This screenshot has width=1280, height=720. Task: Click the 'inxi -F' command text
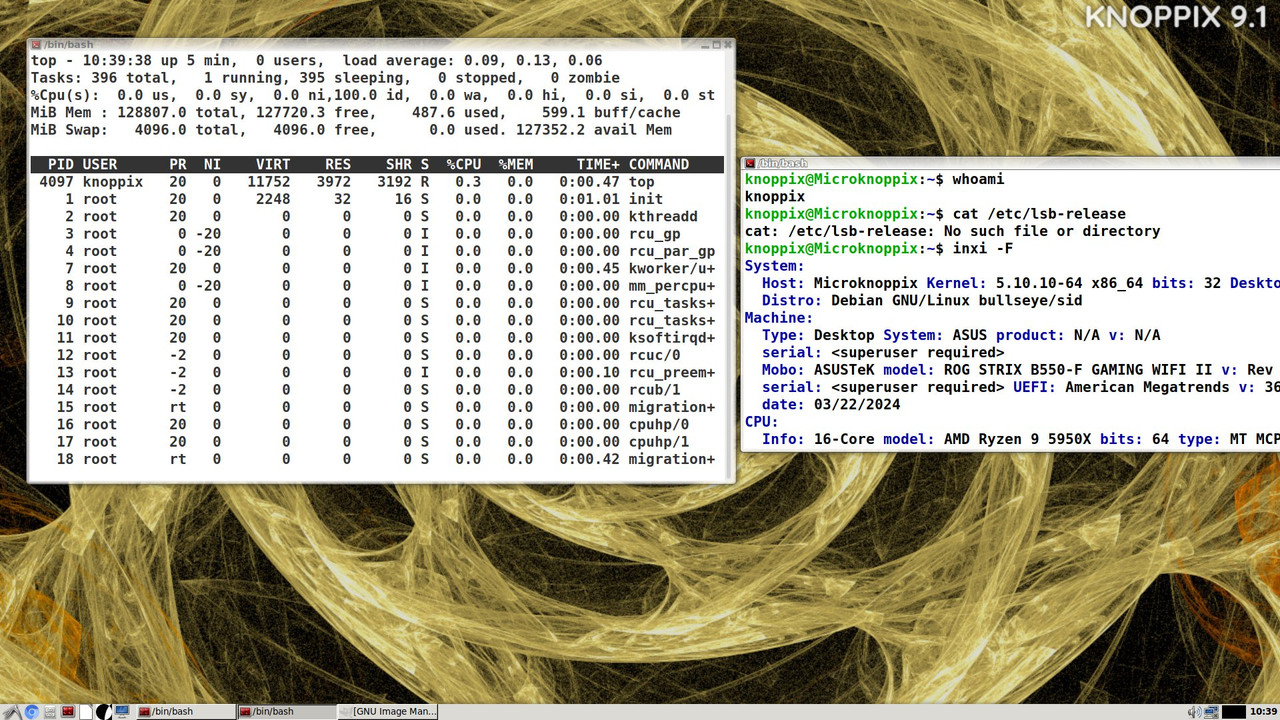982,249
